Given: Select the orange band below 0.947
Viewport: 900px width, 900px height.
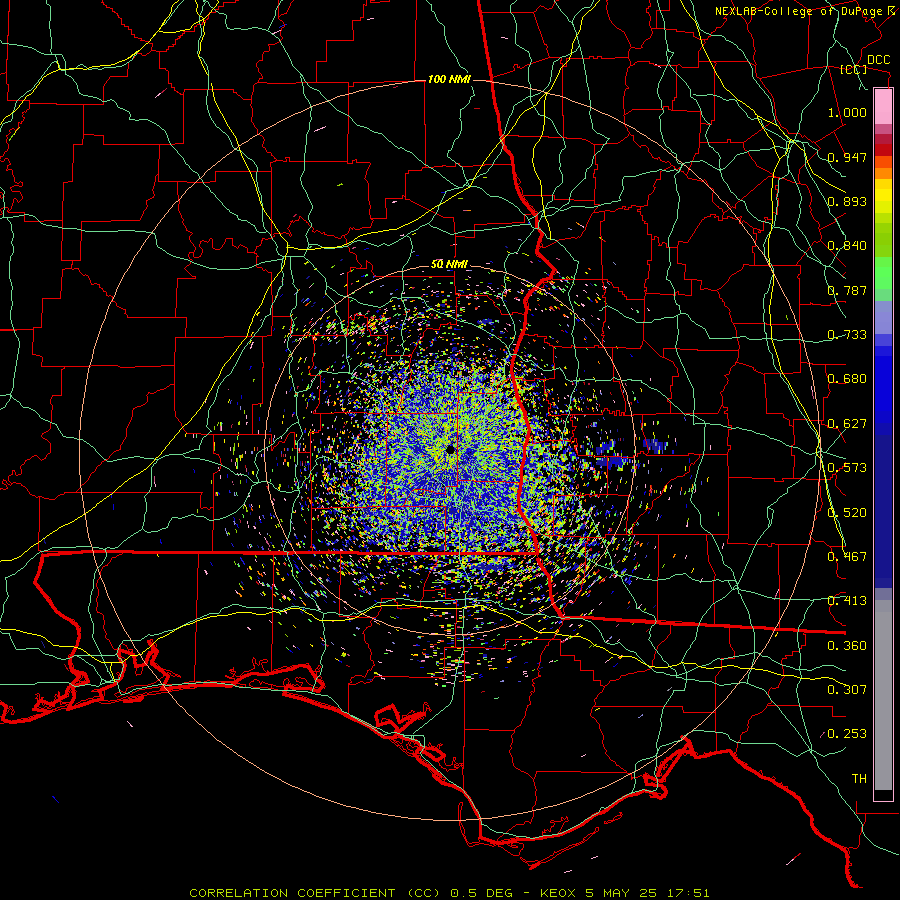Looking at the screenshot, I should 883,173.
